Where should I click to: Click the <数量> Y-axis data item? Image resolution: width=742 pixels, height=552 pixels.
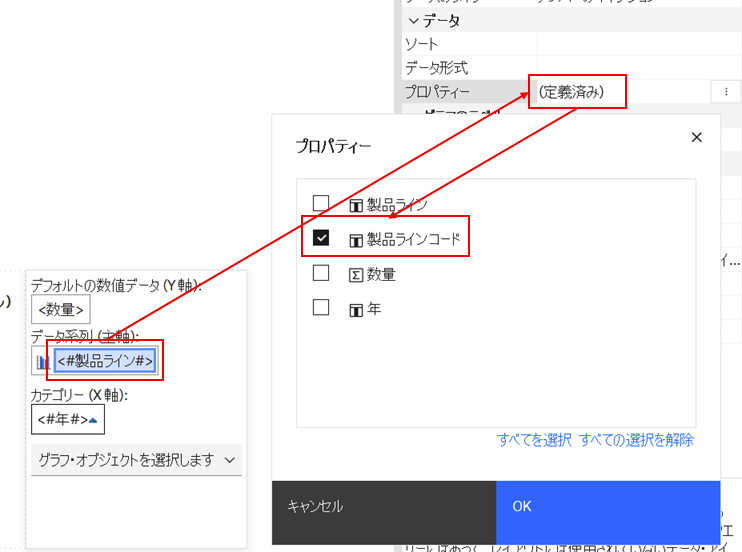pyautogui.click(x=61, y=310)
